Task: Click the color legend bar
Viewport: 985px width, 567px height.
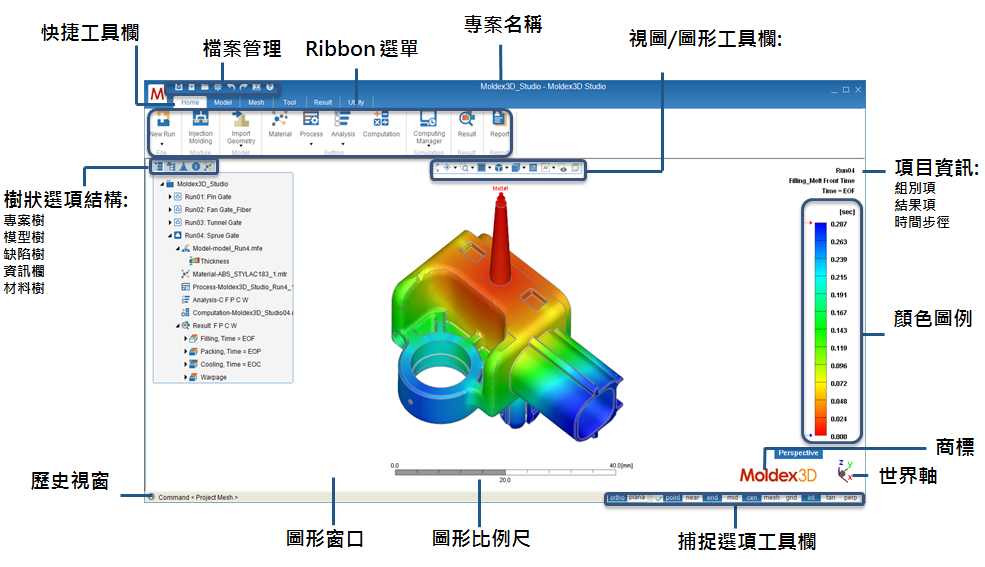Action: [820, 330]
